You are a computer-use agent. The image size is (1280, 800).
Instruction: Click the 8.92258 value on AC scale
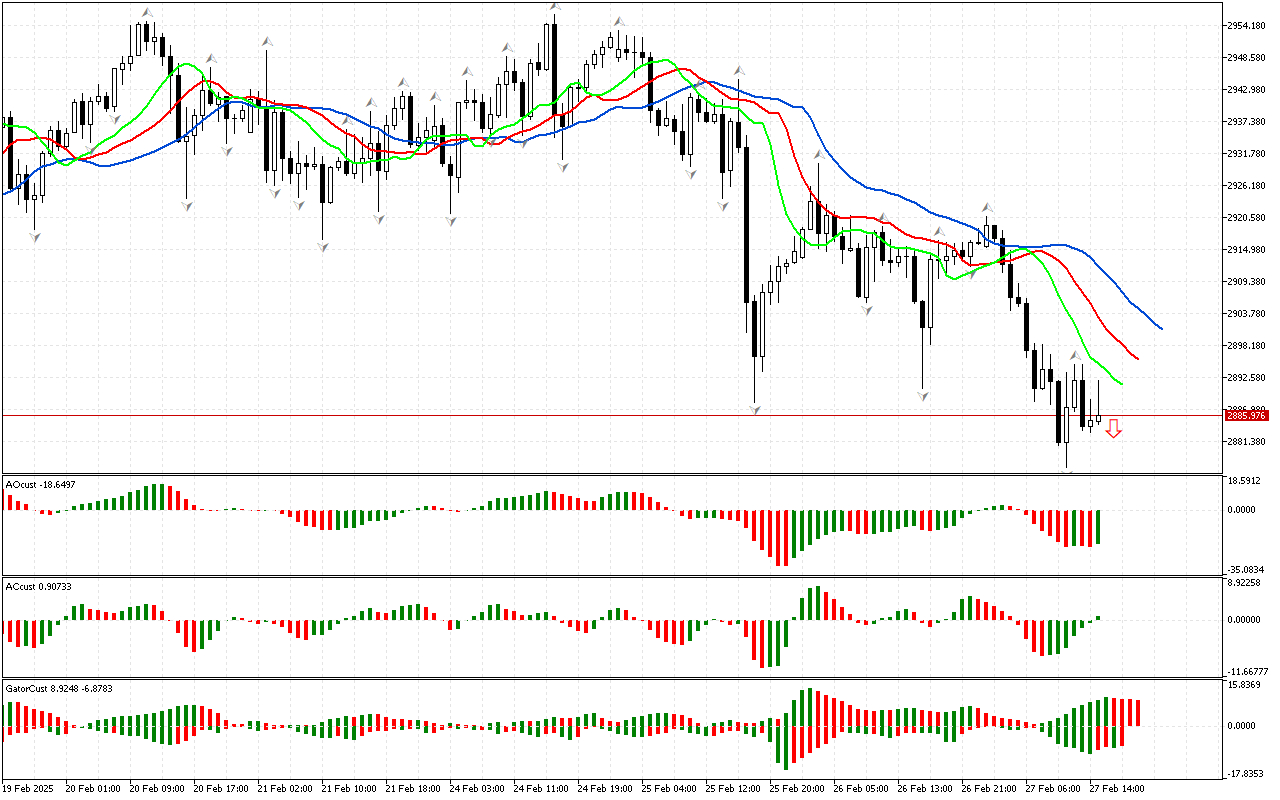click(1244, 583)
